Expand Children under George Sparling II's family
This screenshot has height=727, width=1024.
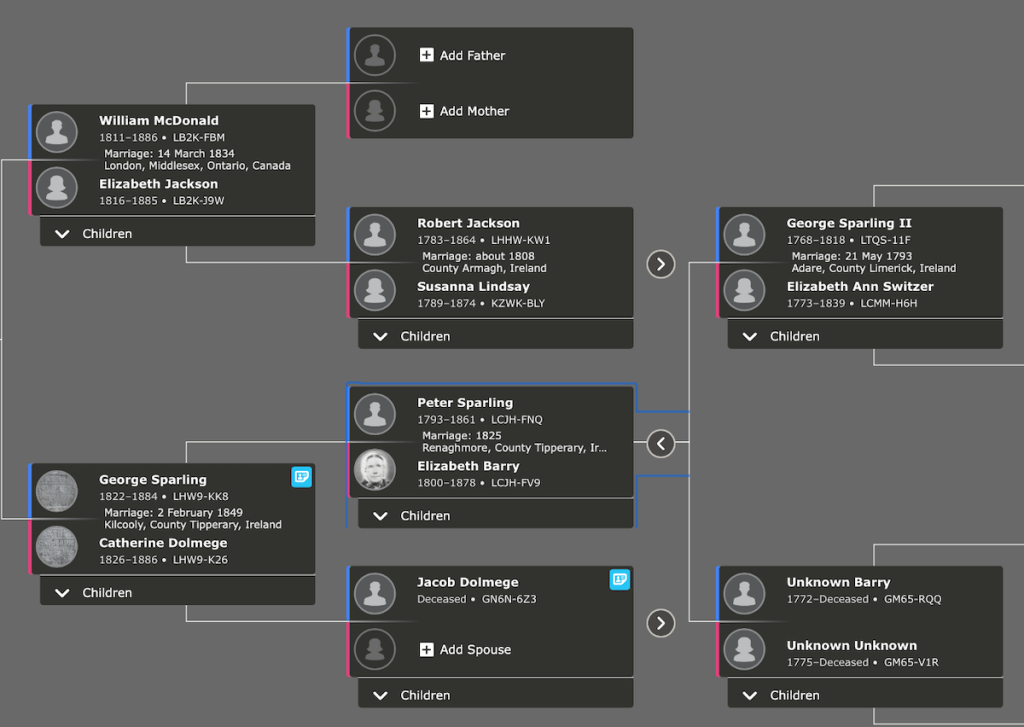[781, 337]
